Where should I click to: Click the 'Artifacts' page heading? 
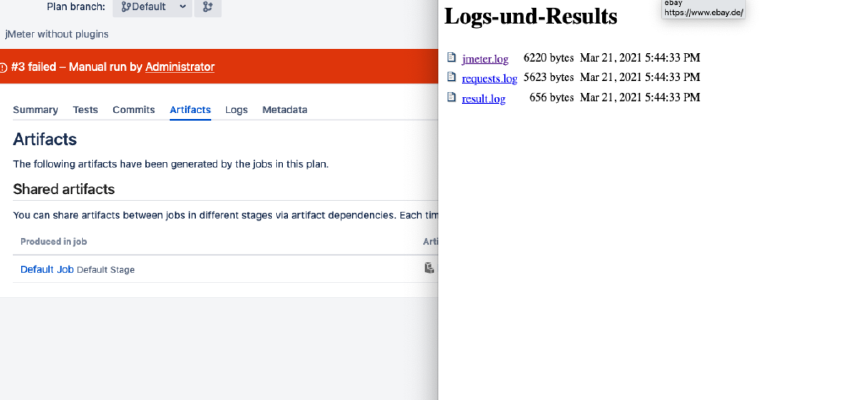(x=45, y=139)
